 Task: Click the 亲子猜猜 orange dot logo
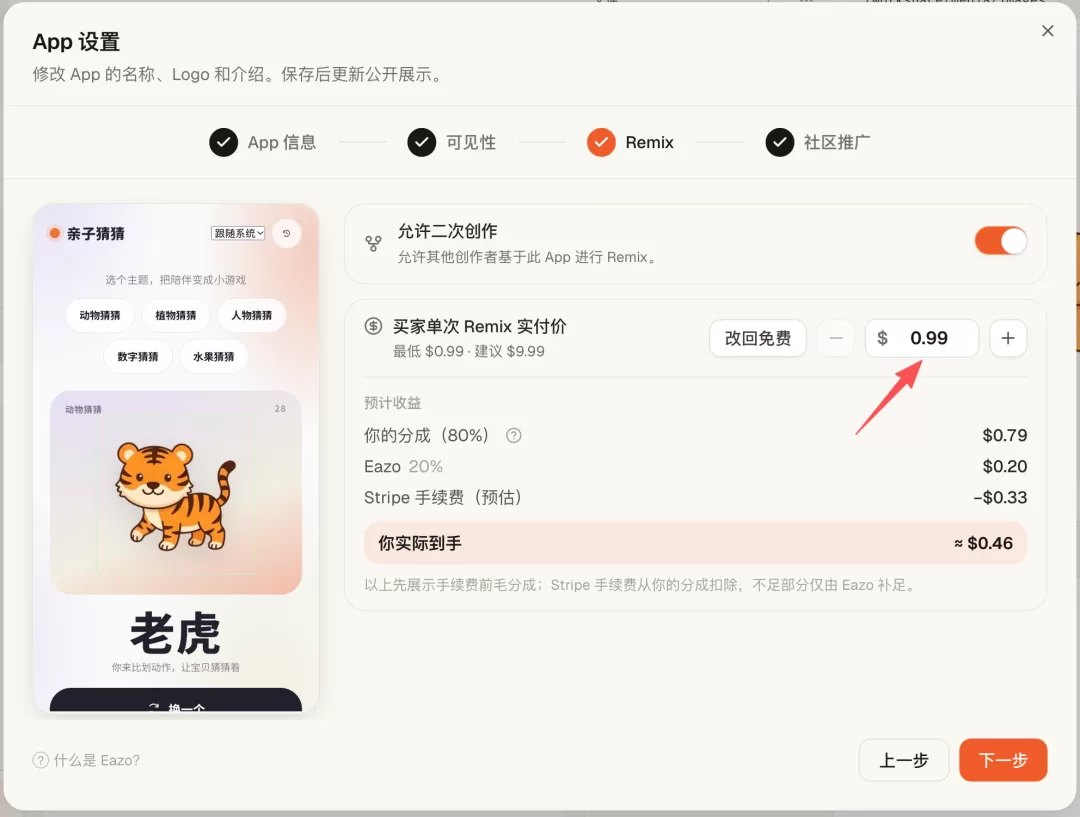point(54,233)
